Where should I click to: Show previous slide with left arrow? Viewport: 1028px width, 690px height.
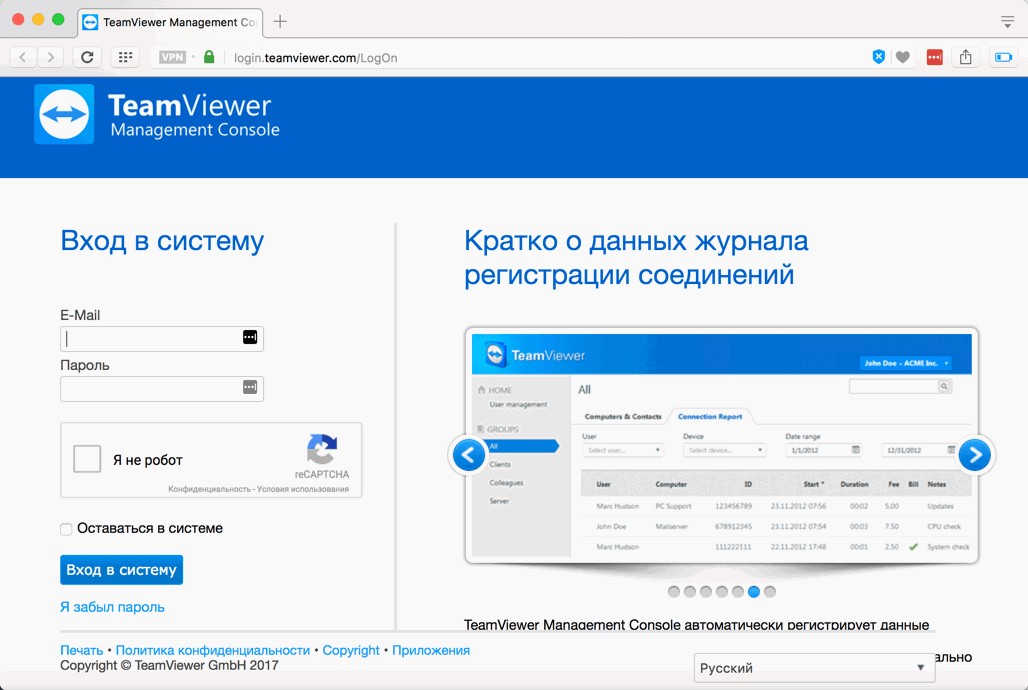(468, 455)
